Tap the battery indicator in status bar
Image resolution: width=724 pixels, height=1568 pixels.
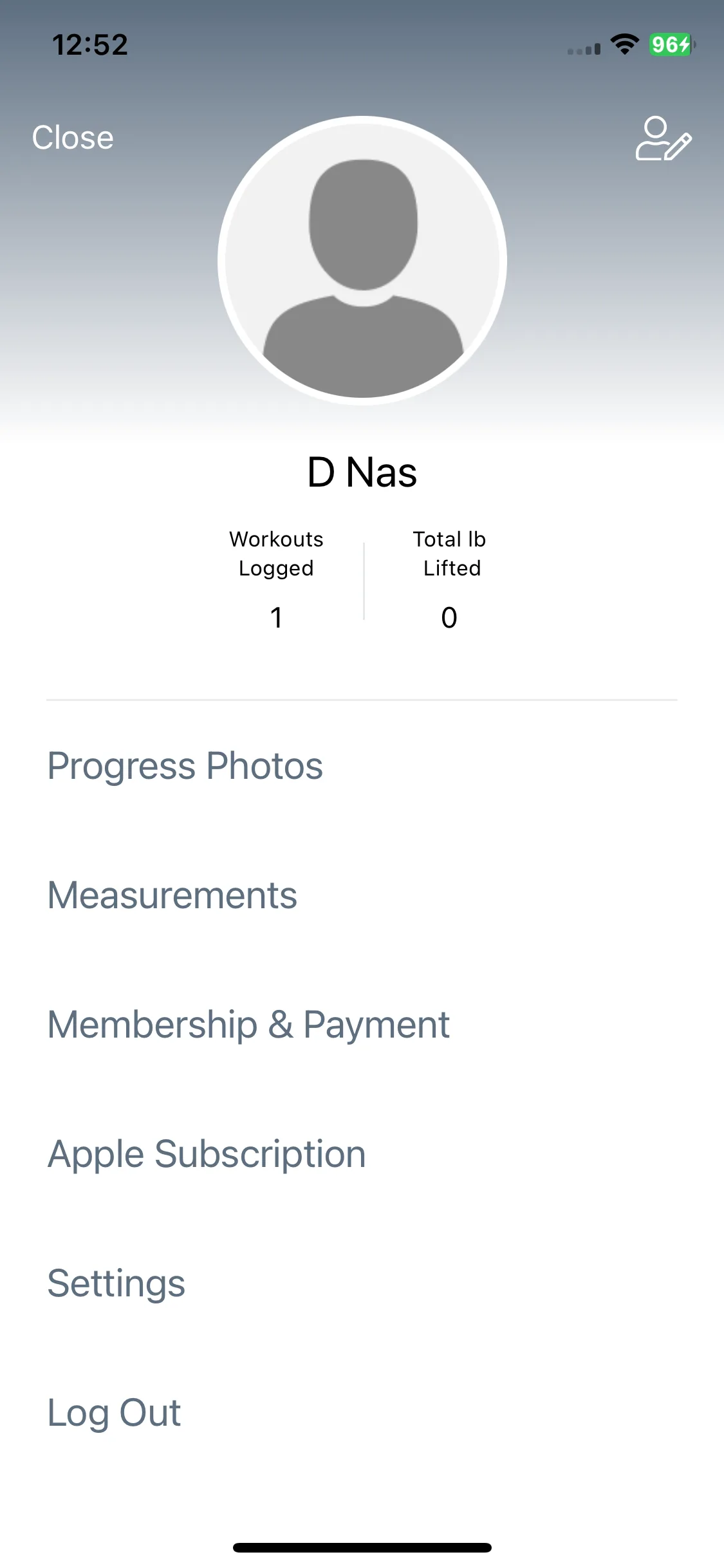[x=672, y=44]
